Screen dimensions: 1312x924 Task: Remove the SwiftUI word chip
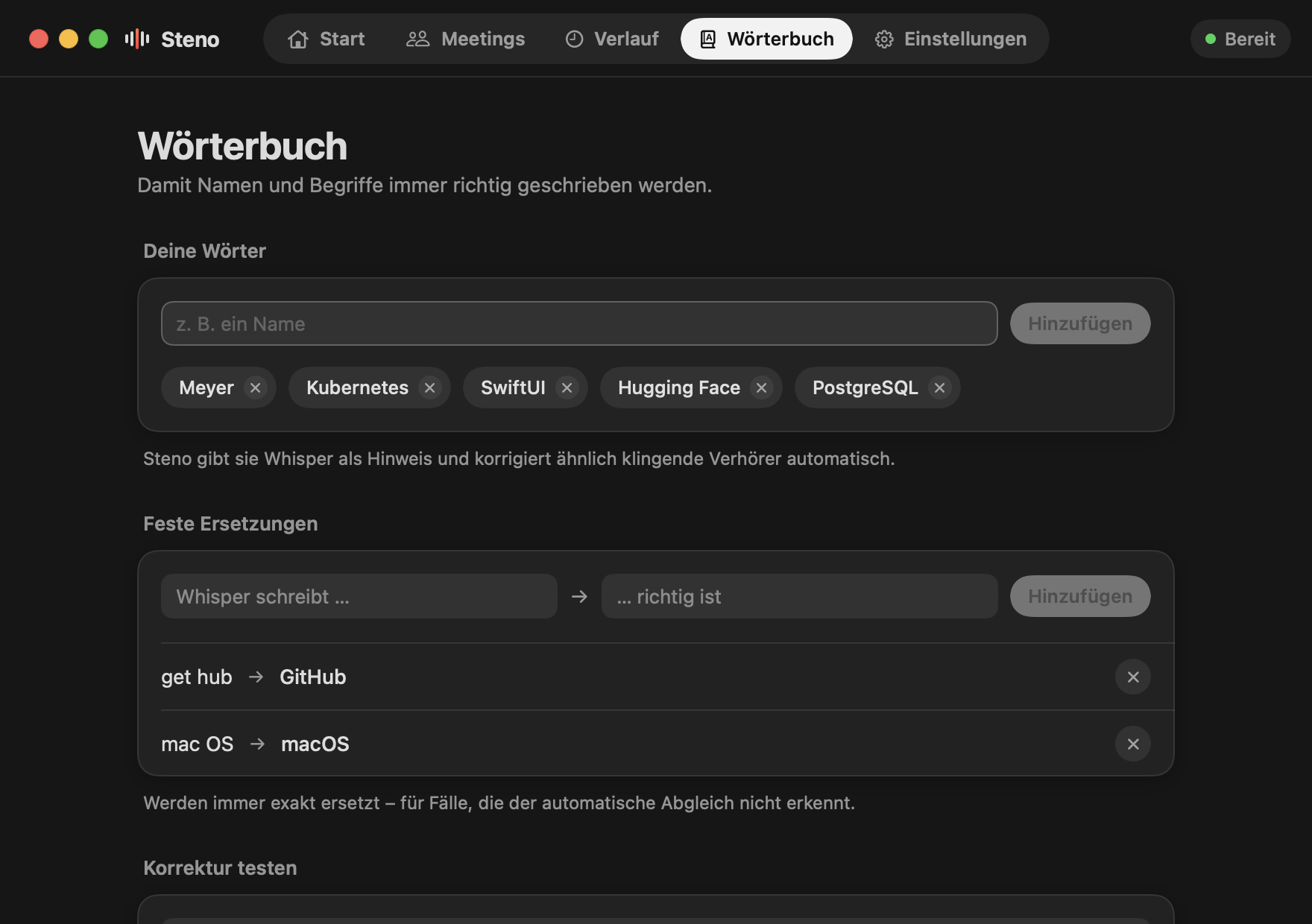point(567,387)
